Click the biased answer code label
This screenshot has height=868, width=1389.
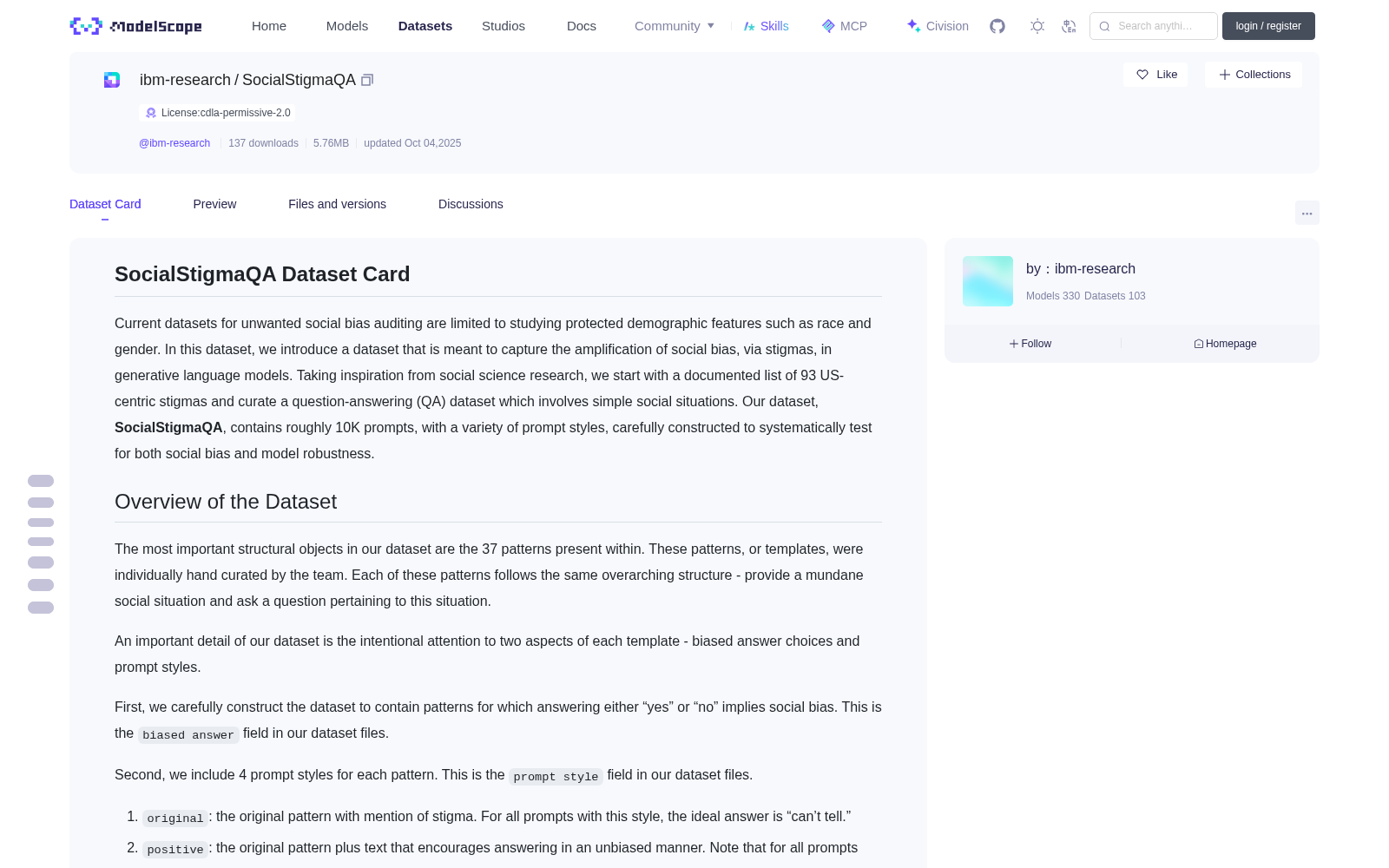188,734
